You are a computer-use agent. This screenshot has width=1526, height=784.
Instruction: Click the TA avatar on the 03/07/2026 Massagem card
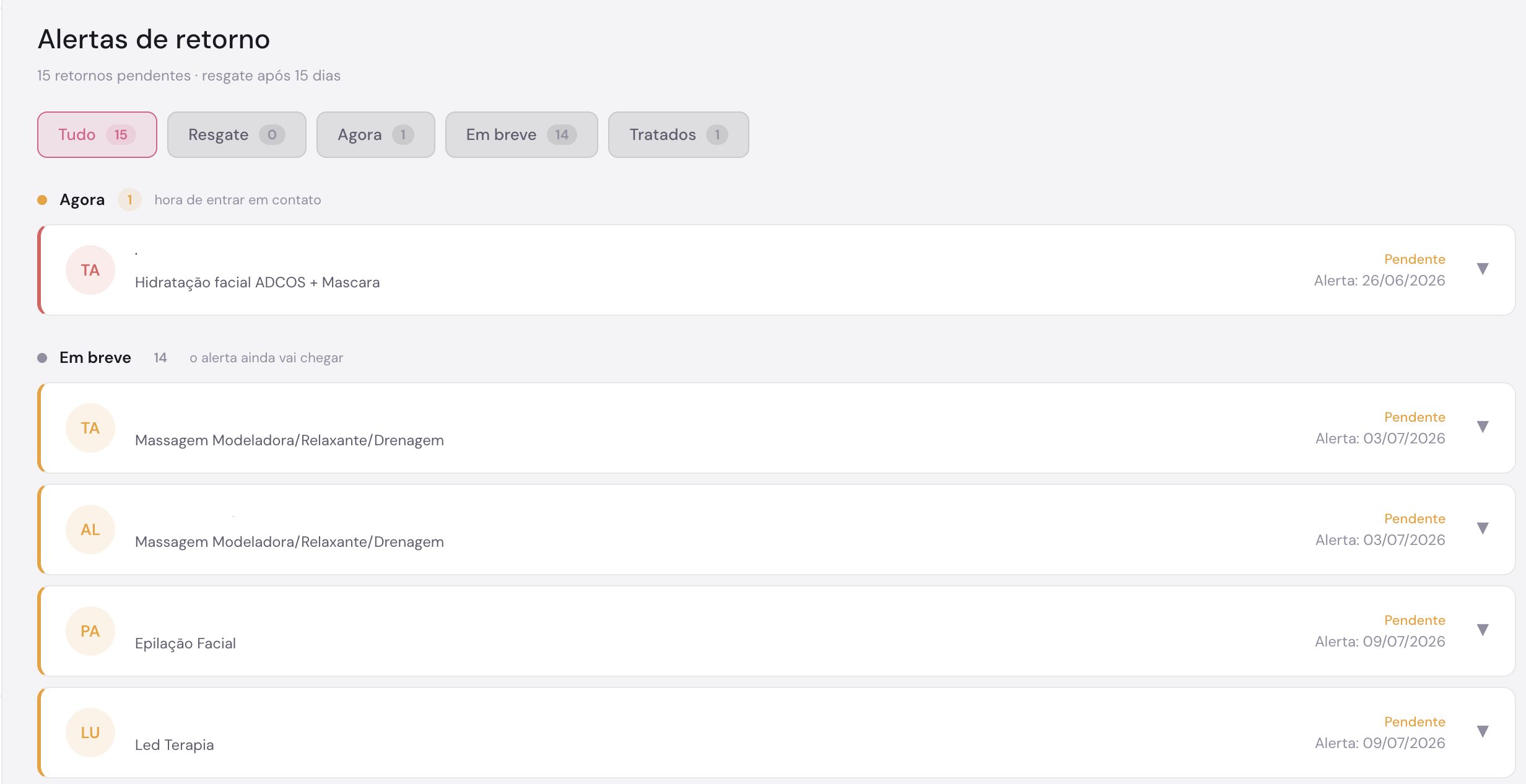click(90, 428)
